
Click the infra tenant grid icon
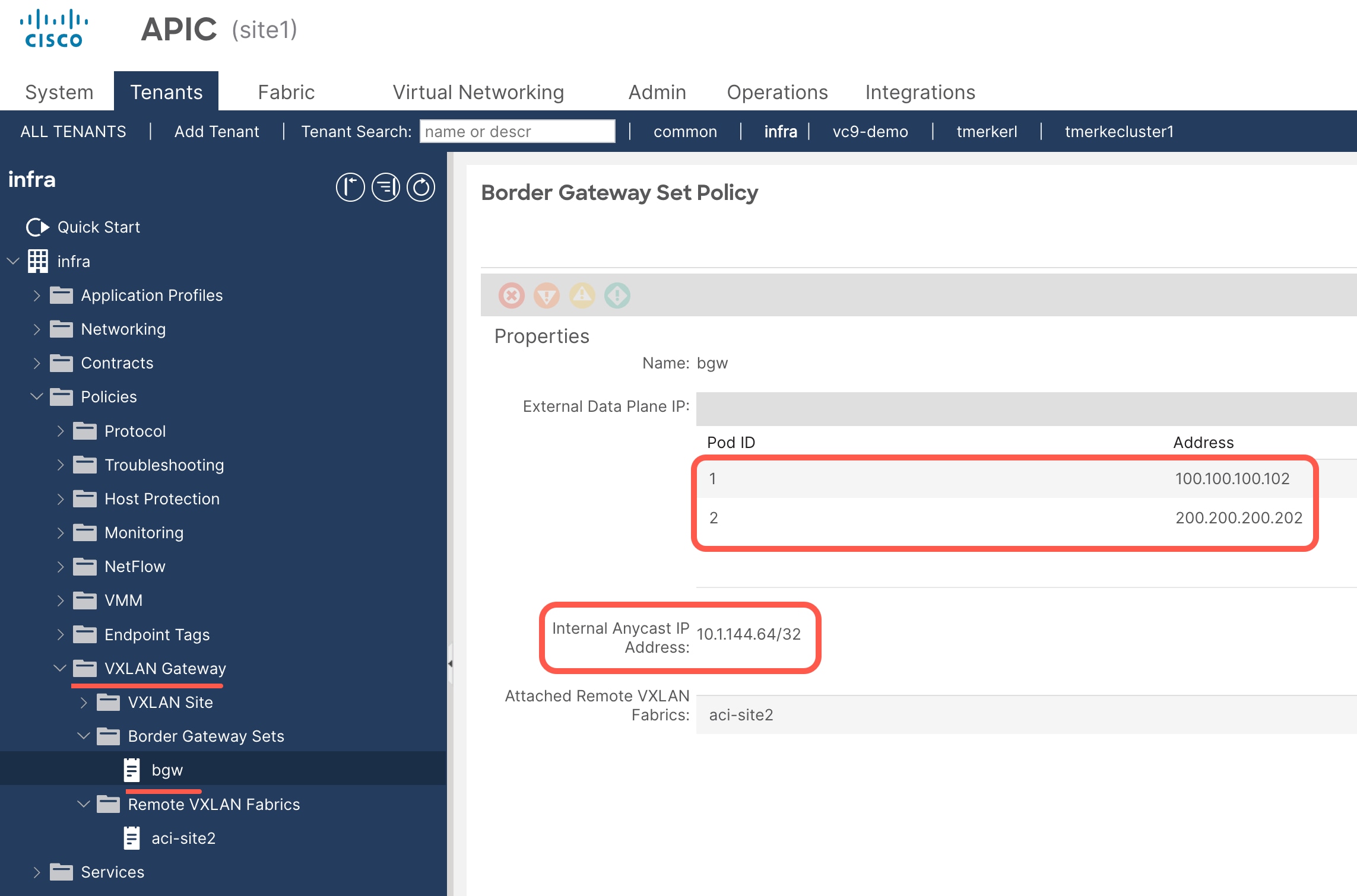point(38,261)
